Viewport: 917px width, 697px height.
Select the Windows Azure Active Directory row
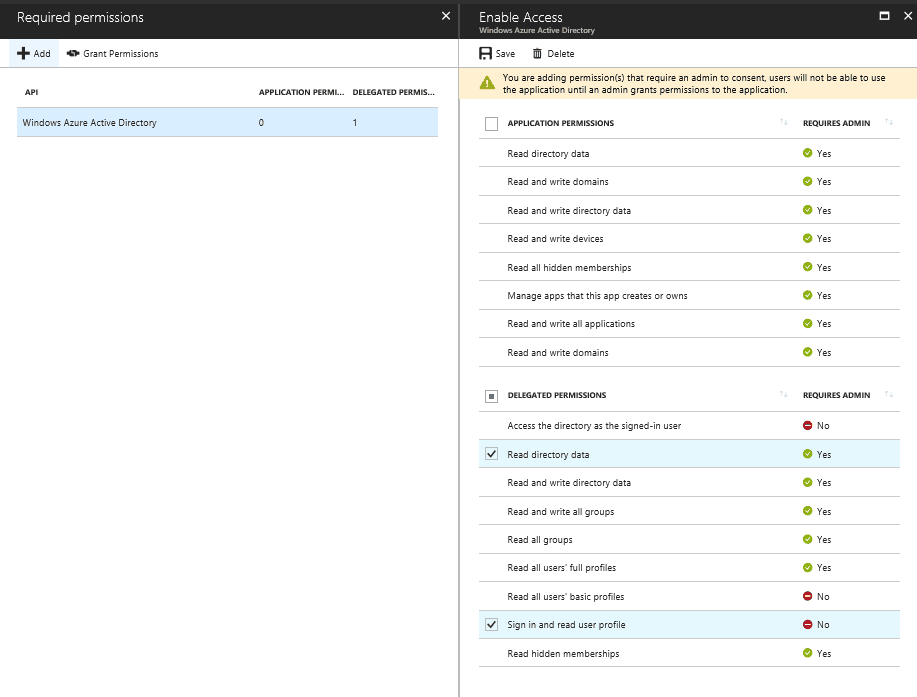click(x=227, y=123)
